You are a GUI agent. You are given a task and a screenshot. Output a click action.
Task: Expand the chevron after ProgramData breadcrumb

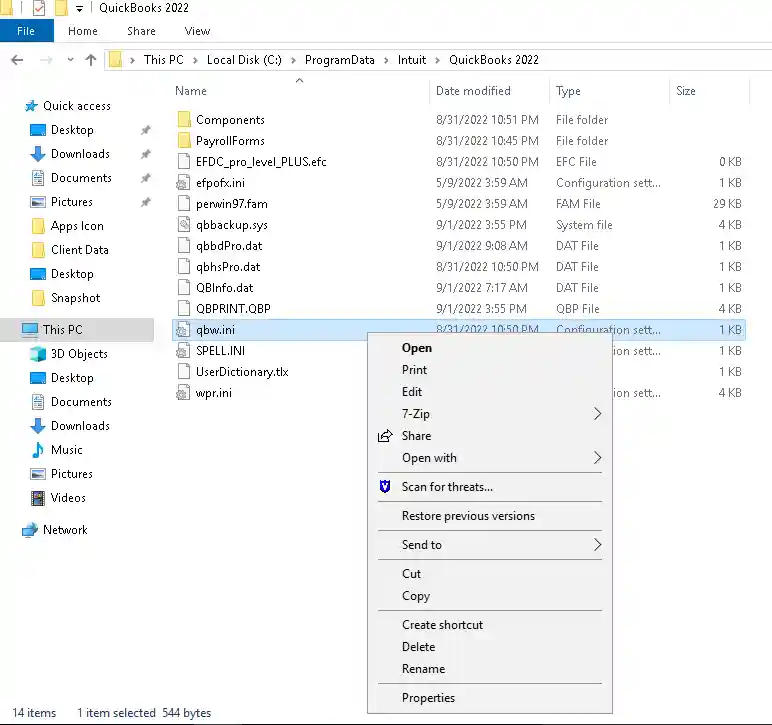click(x=386, y=60)
